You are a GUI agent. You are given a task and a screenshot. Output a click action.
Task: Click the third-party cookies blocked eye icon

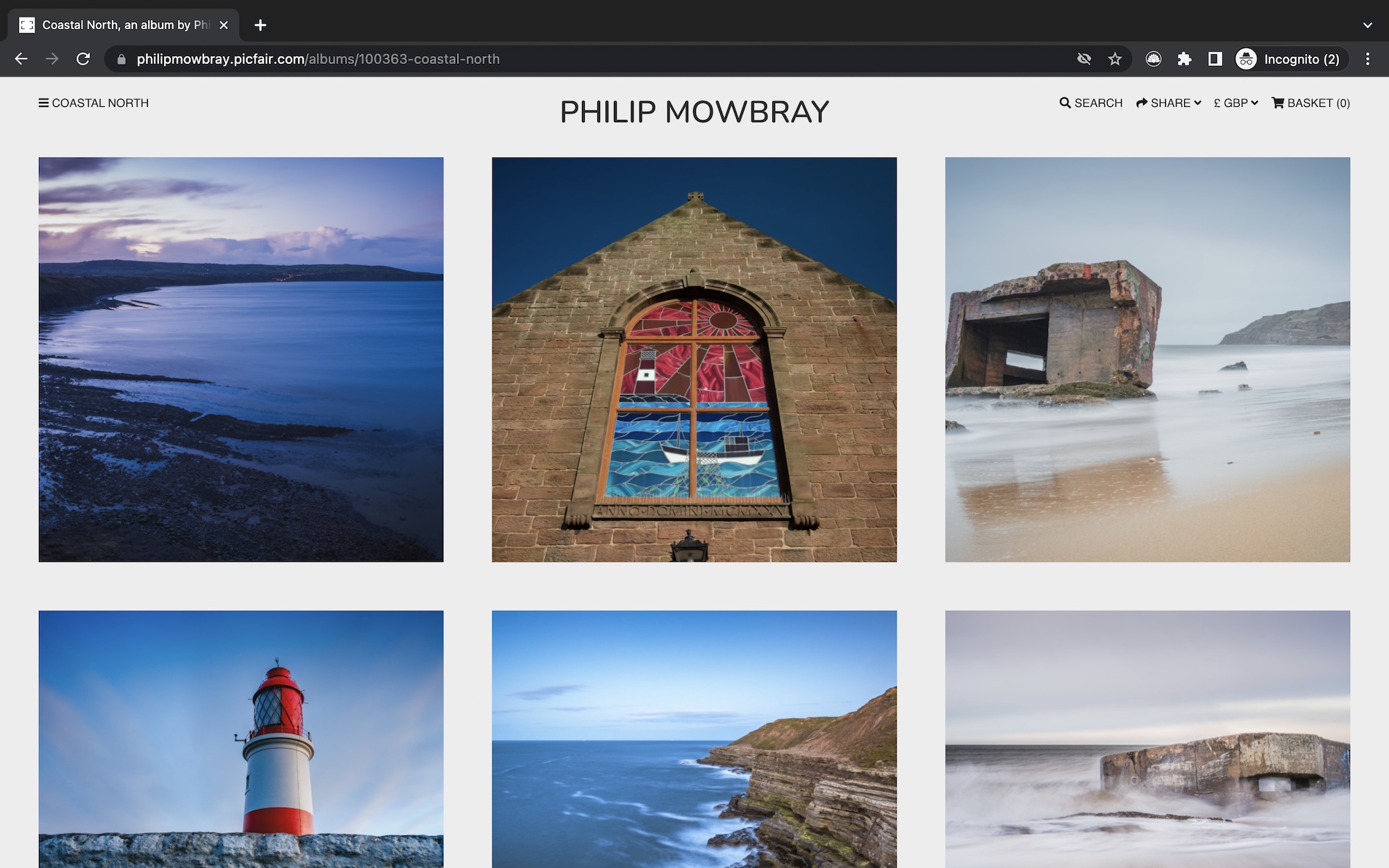(x=1083, y=59)
